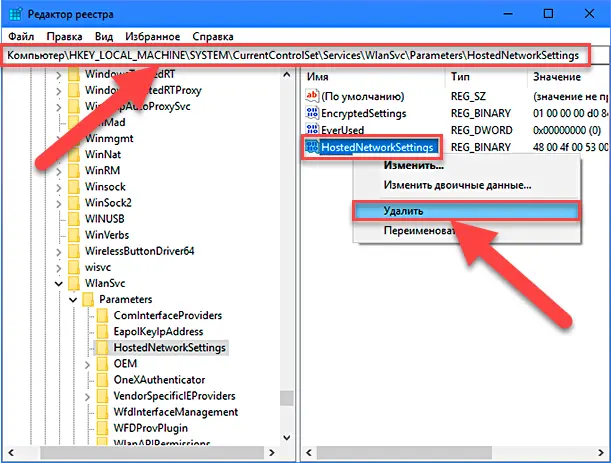
Task: Click tree pane scroll down arrow
Action: (x=287, y=437)
